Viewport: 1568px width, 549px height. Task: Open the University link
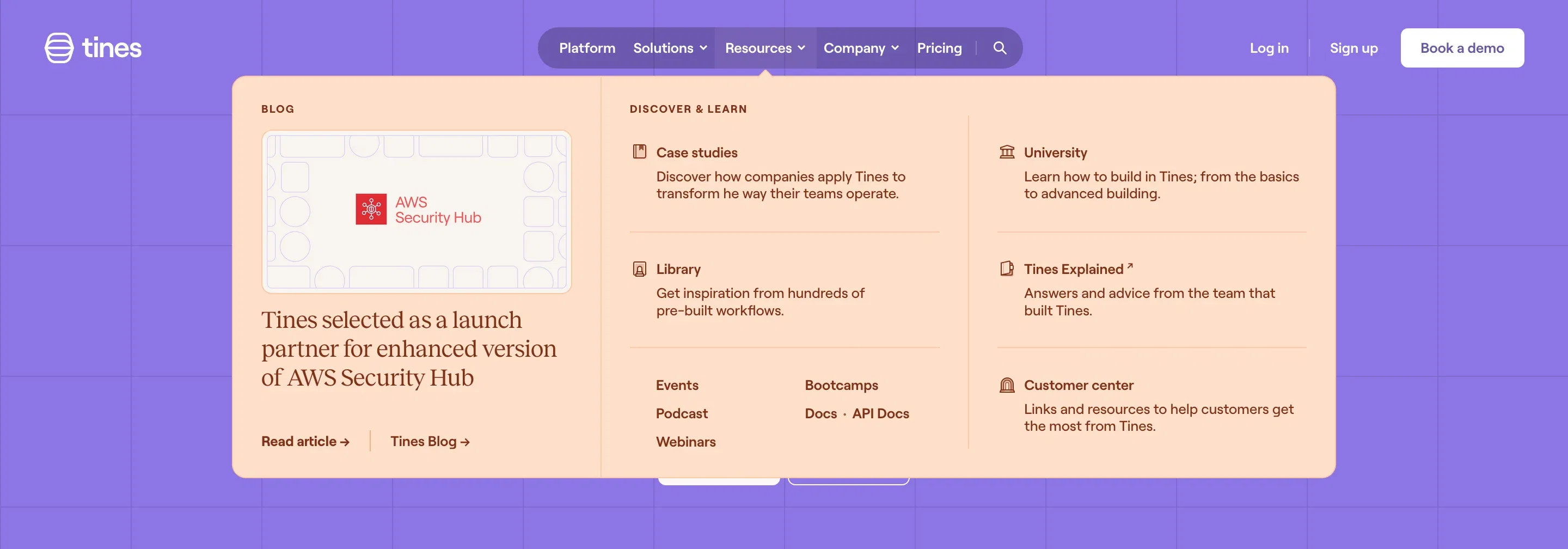[1055, 152]
